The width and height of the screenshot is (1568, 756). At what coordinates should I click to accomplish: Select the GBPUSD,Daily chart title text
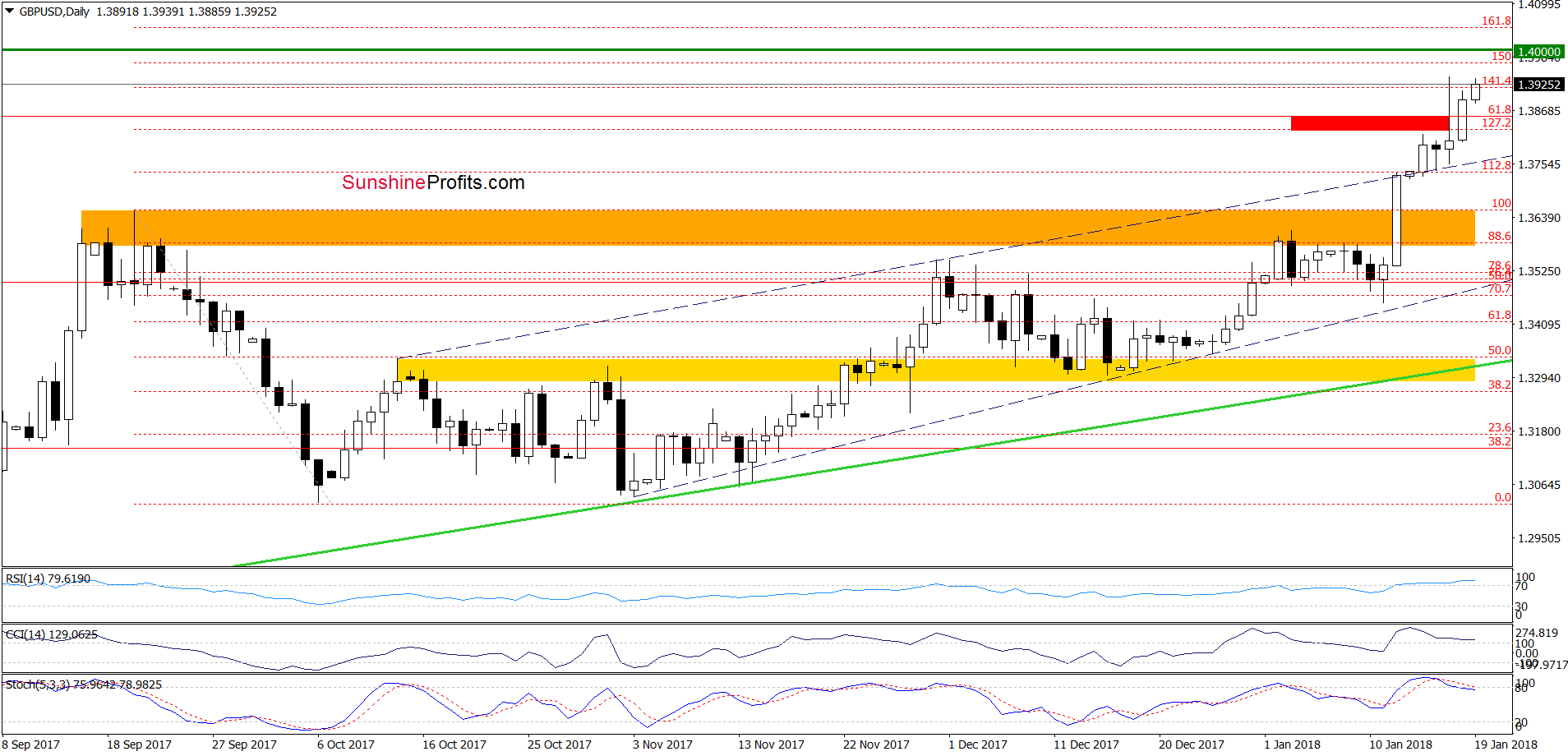(x=54, y=12)
